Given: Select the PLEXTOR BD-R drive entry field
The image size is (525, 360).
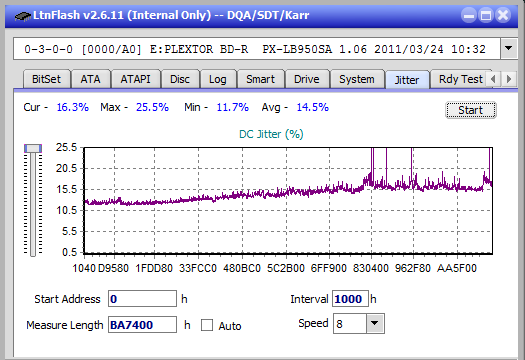Looking at the screenshot, I should (257, 49).
